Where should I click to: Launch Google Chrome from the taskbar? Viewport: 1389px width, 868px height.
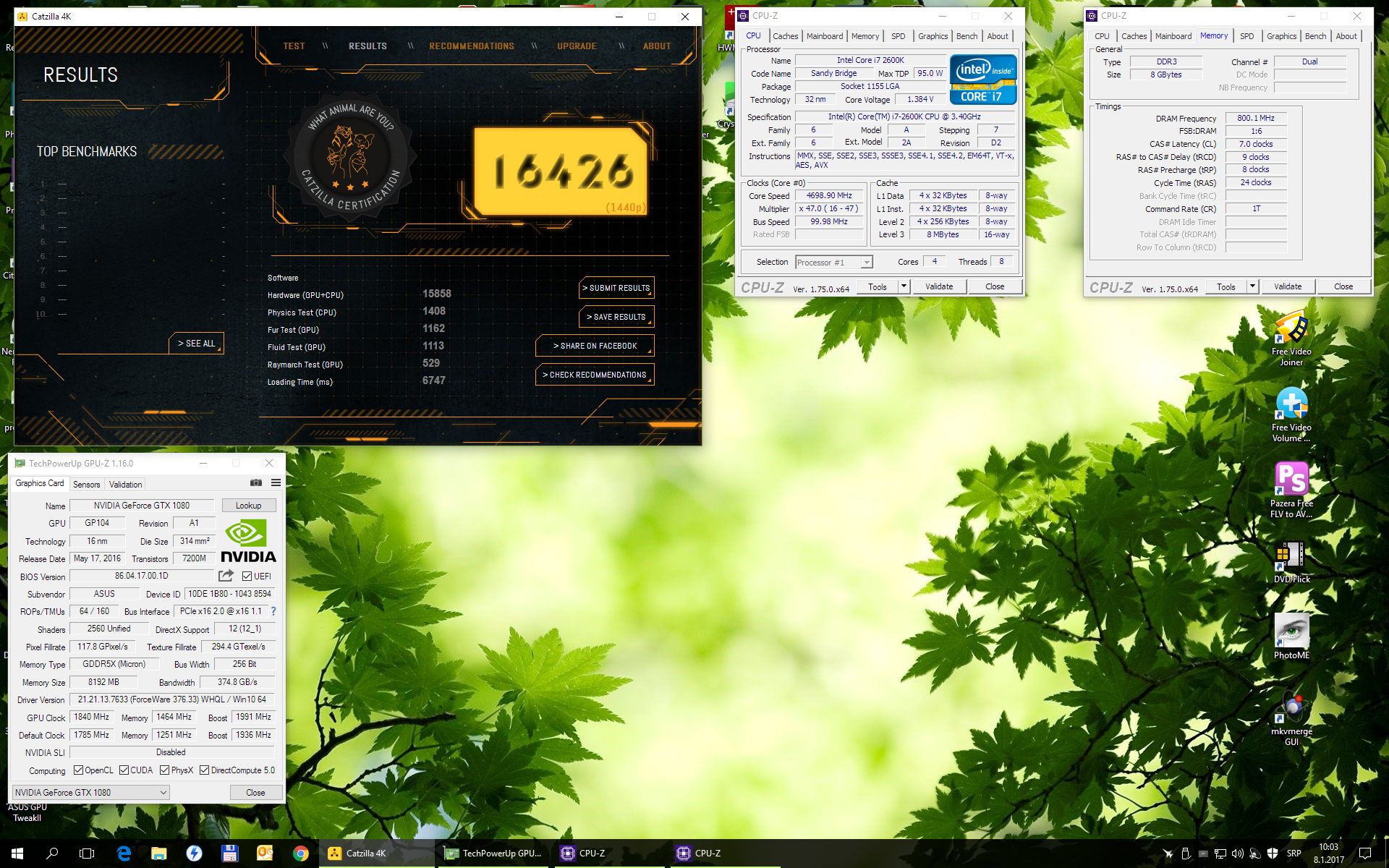[300, 854]
